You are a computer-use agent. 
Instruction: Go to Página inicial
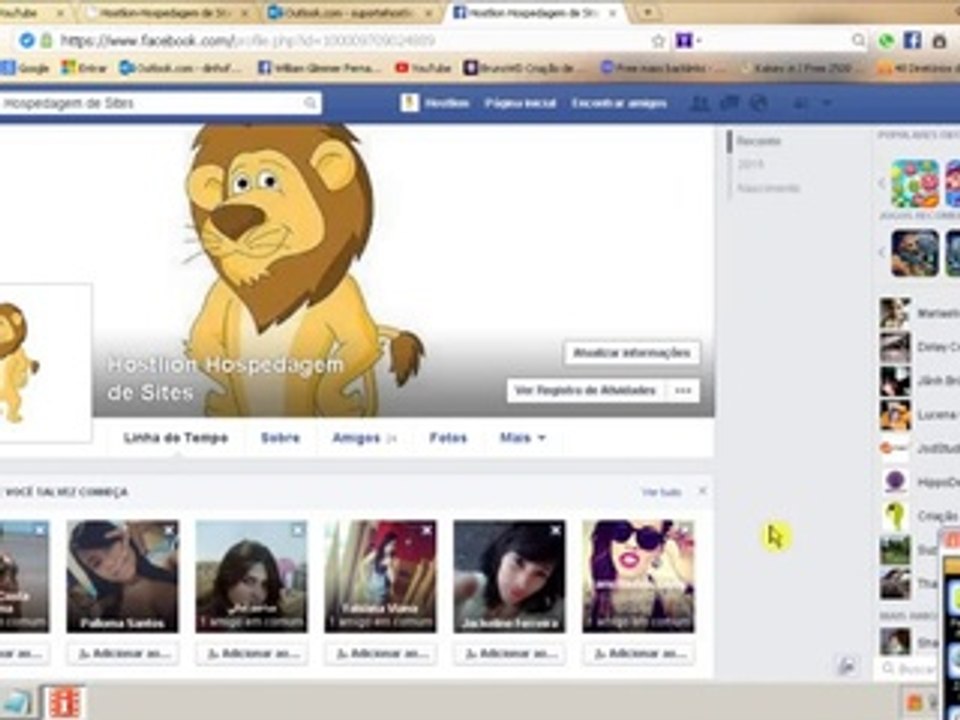click(x=520, y=103)
